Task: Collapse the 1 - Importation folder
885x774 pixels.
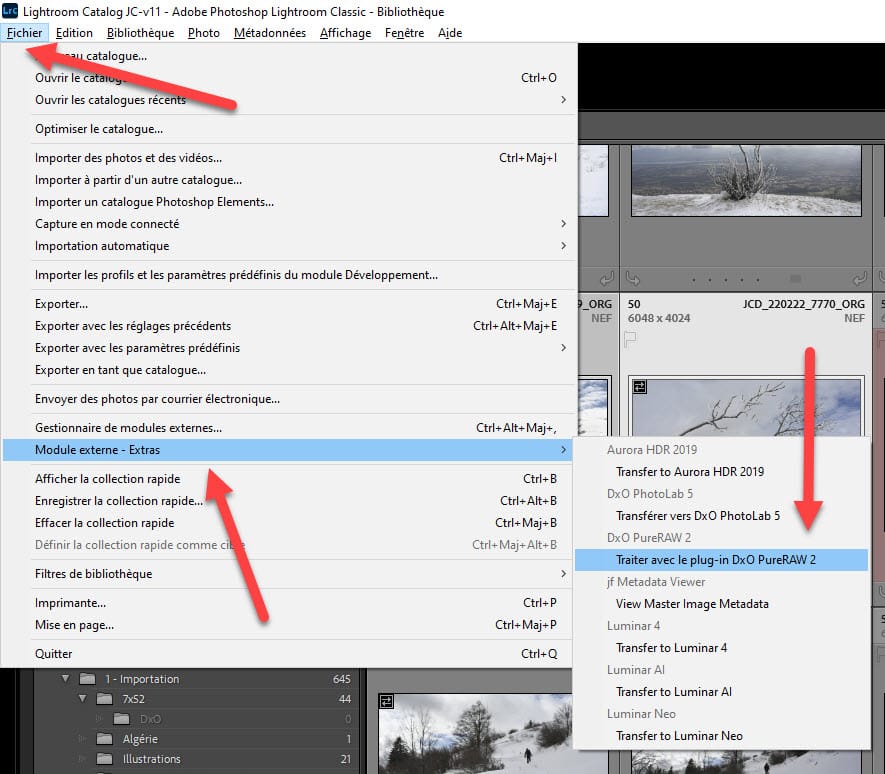Action: click(65, 679)
